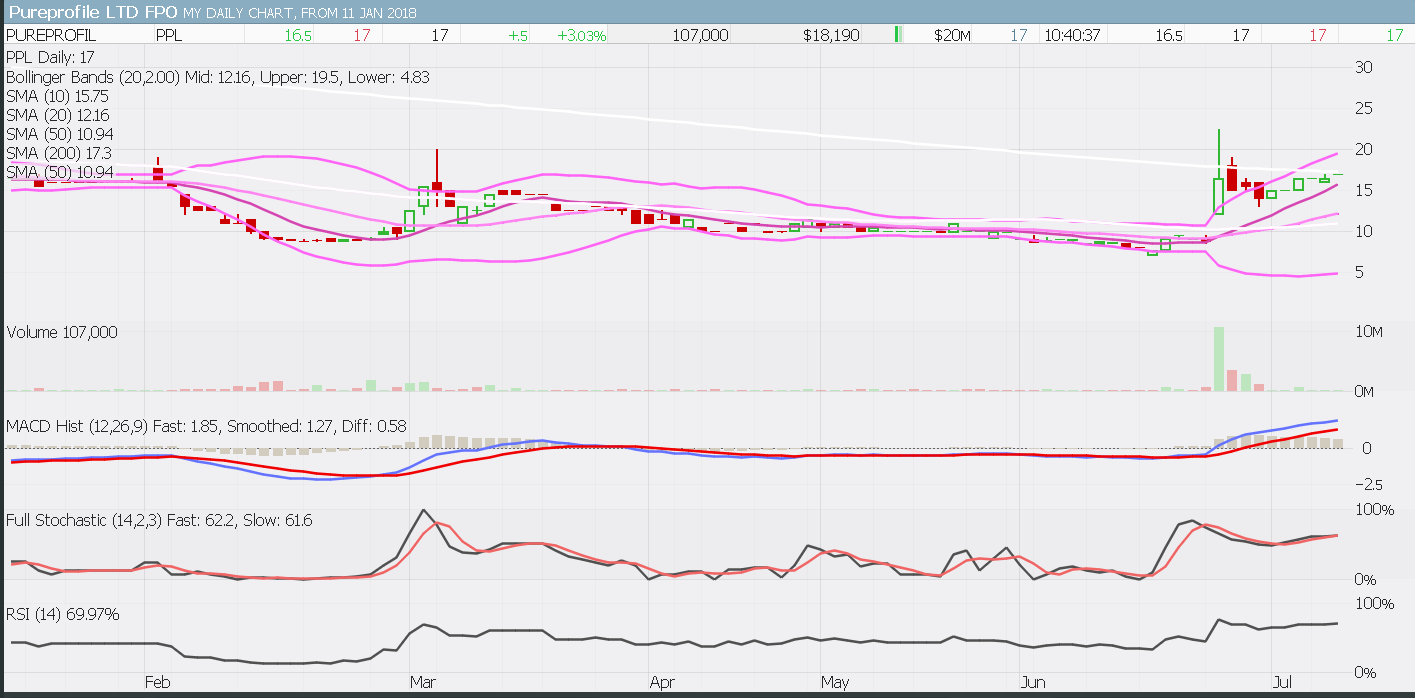
Task: Select the SMA (10) 15.75 indicator label
Action: pyautogui.click(x=57, y=96)
